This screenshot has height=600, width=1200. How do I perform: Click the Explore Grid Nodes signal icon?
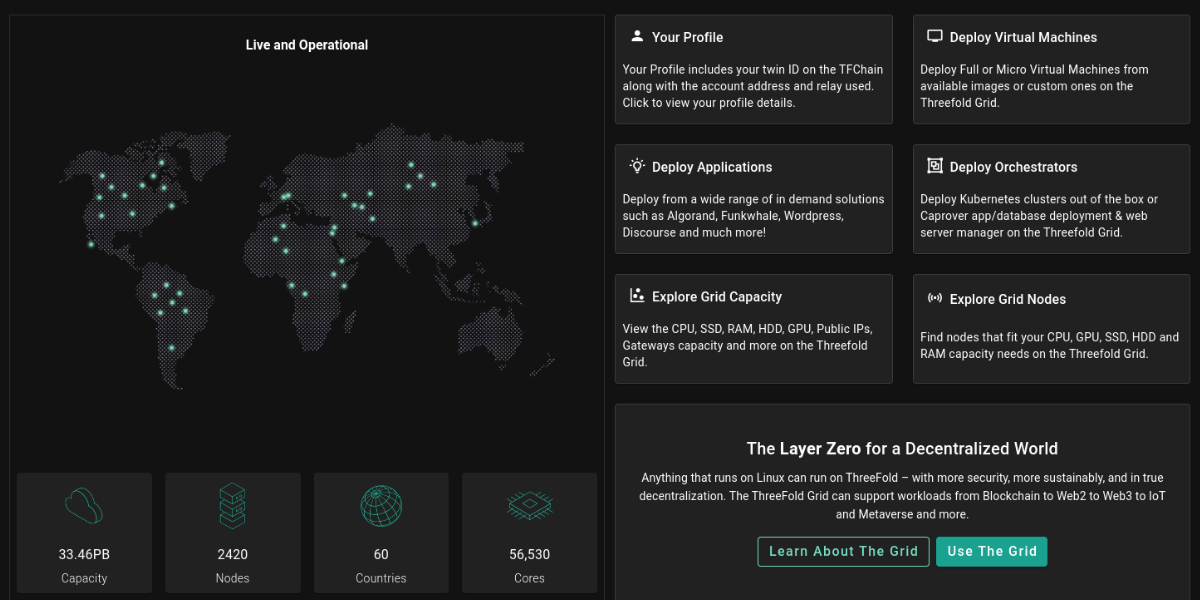coord(935,298)
